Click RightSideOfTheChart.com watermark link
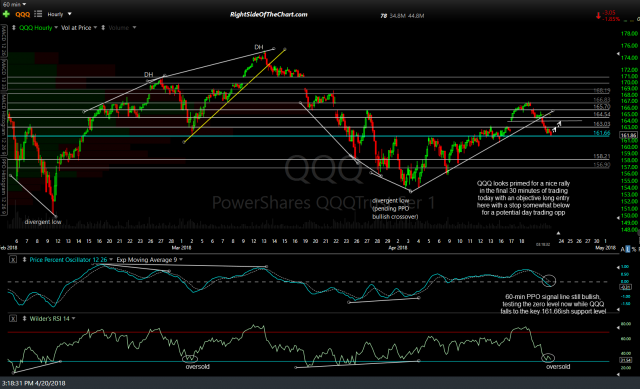Viewport: 640px width, 389px height. coord(269,15)
